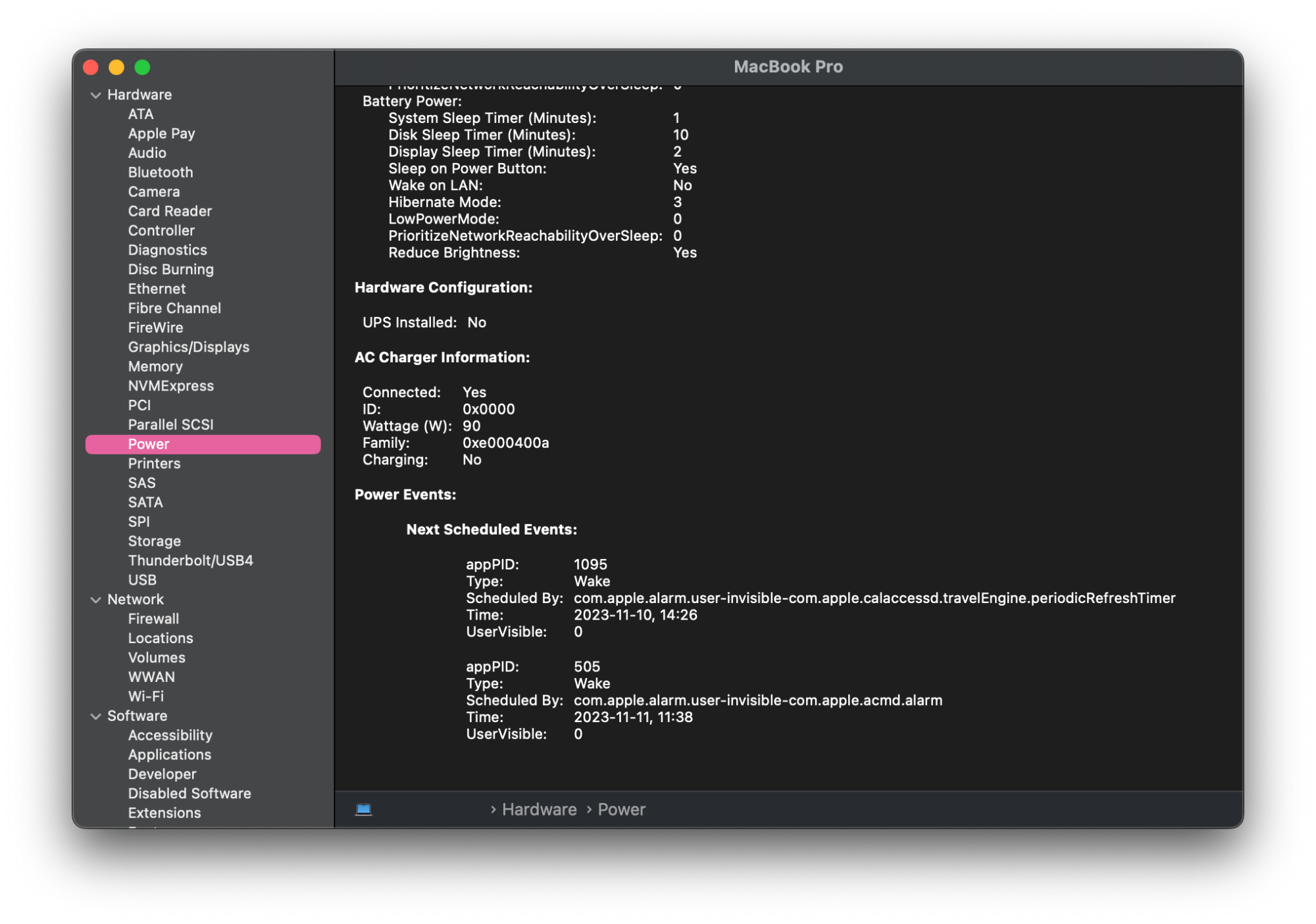Click Power in the path bar
1316x924 pixels.
[621, 810]
